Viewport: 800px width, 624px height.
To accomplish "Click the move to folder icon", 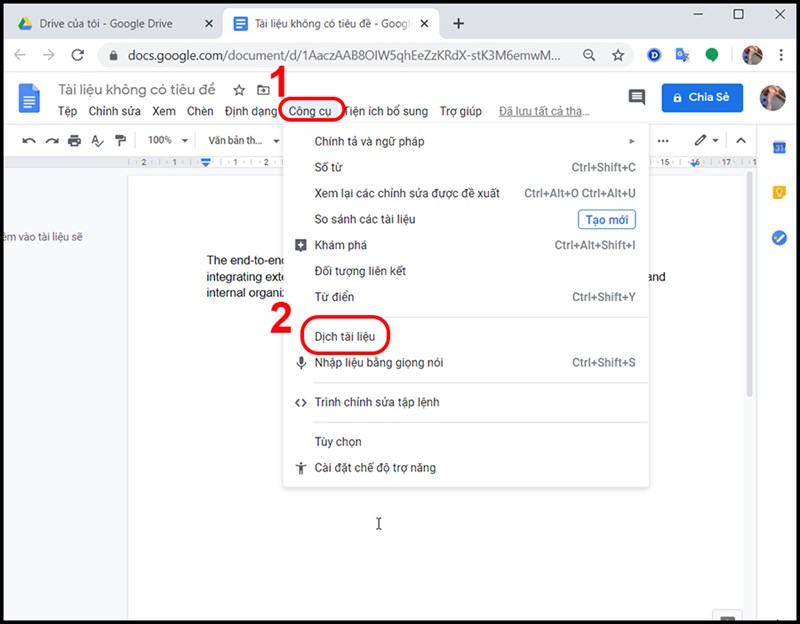I will pyautogui.click(x=263, y=90).
